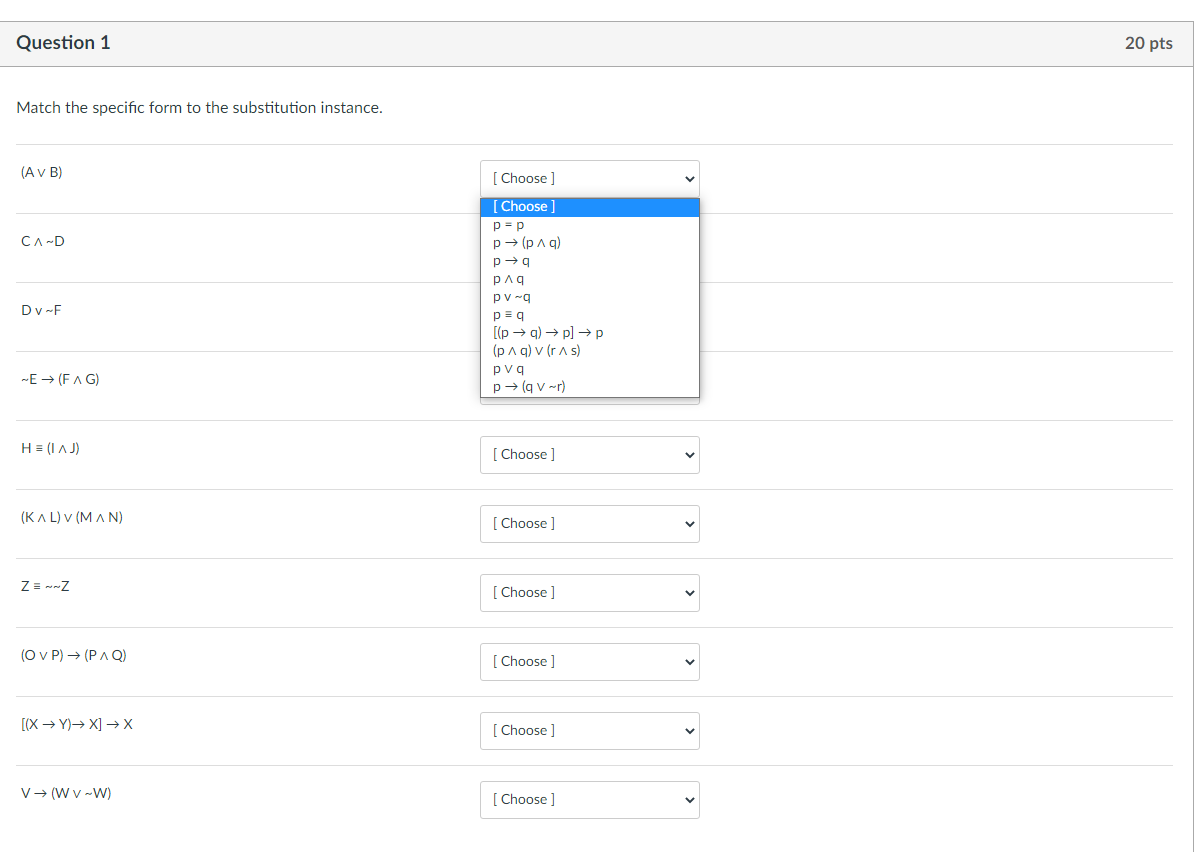Open the dropdown next to H ≡ (I ∧ J)

click(590, 454)
